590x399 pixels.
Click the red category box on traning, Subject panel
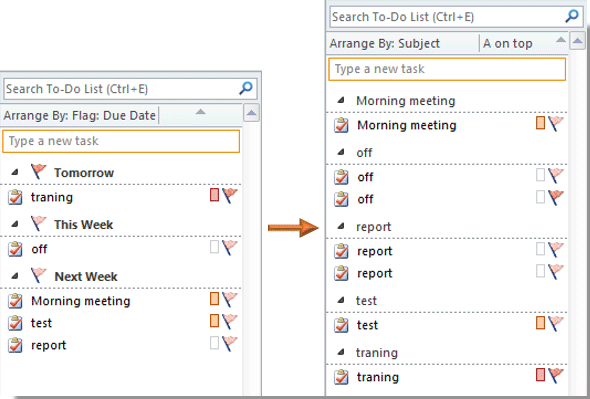541,375
